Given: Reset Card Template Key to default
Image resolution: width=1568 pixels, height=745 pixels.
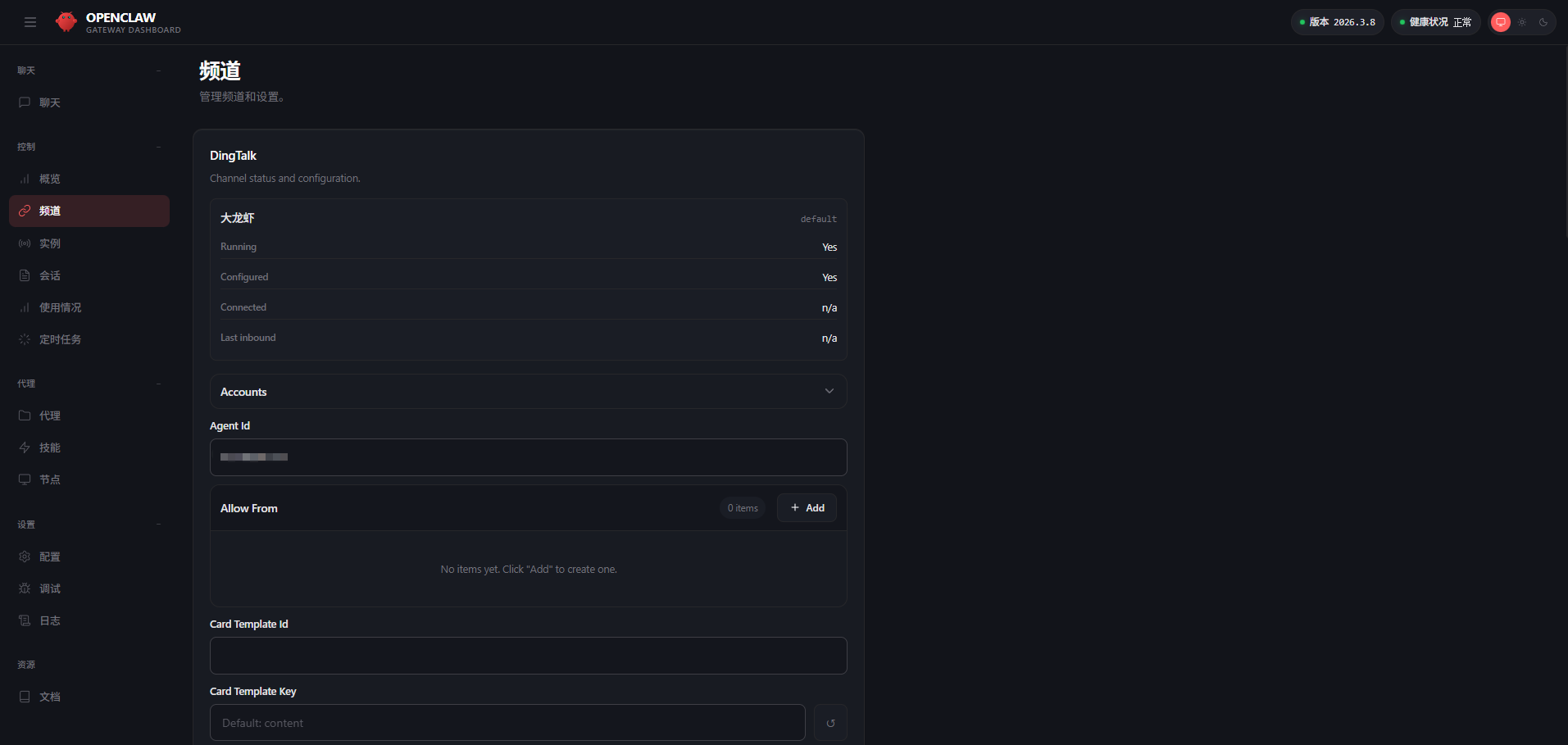Looking at the screenshot, I should [830, 723].
